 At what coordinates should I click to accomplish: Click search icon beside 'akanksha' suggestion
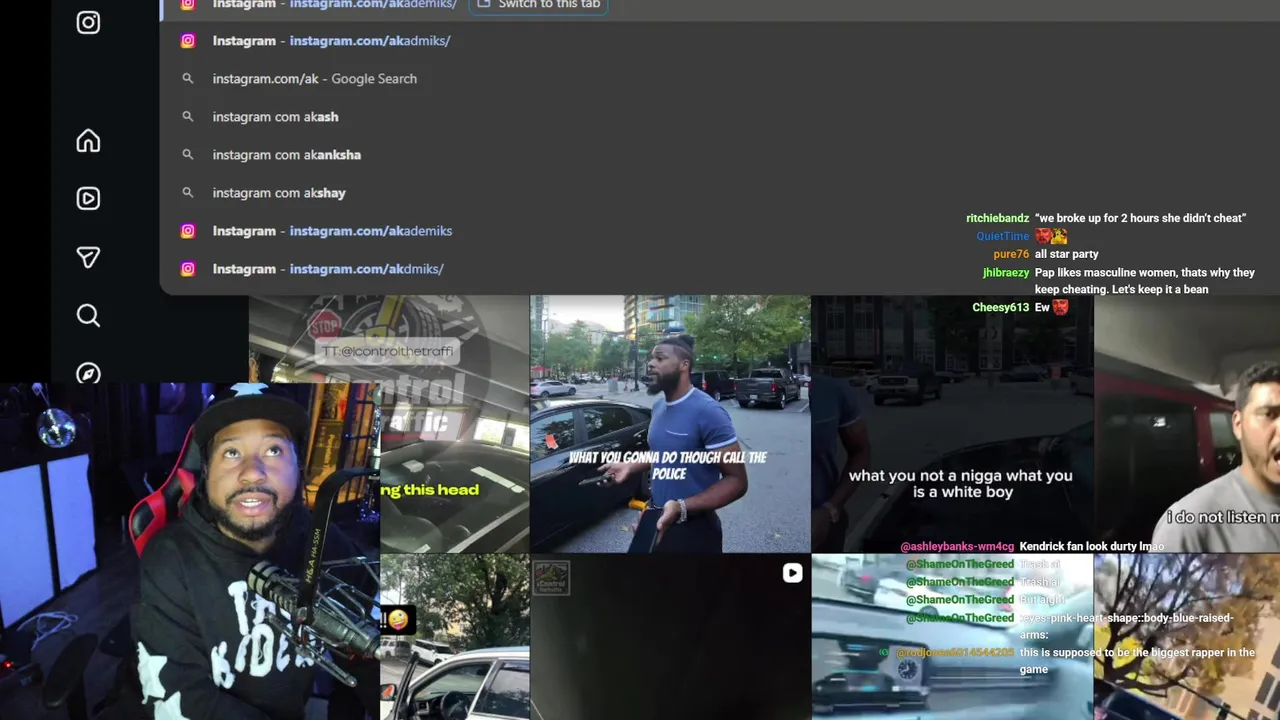[x=187, y=155]
